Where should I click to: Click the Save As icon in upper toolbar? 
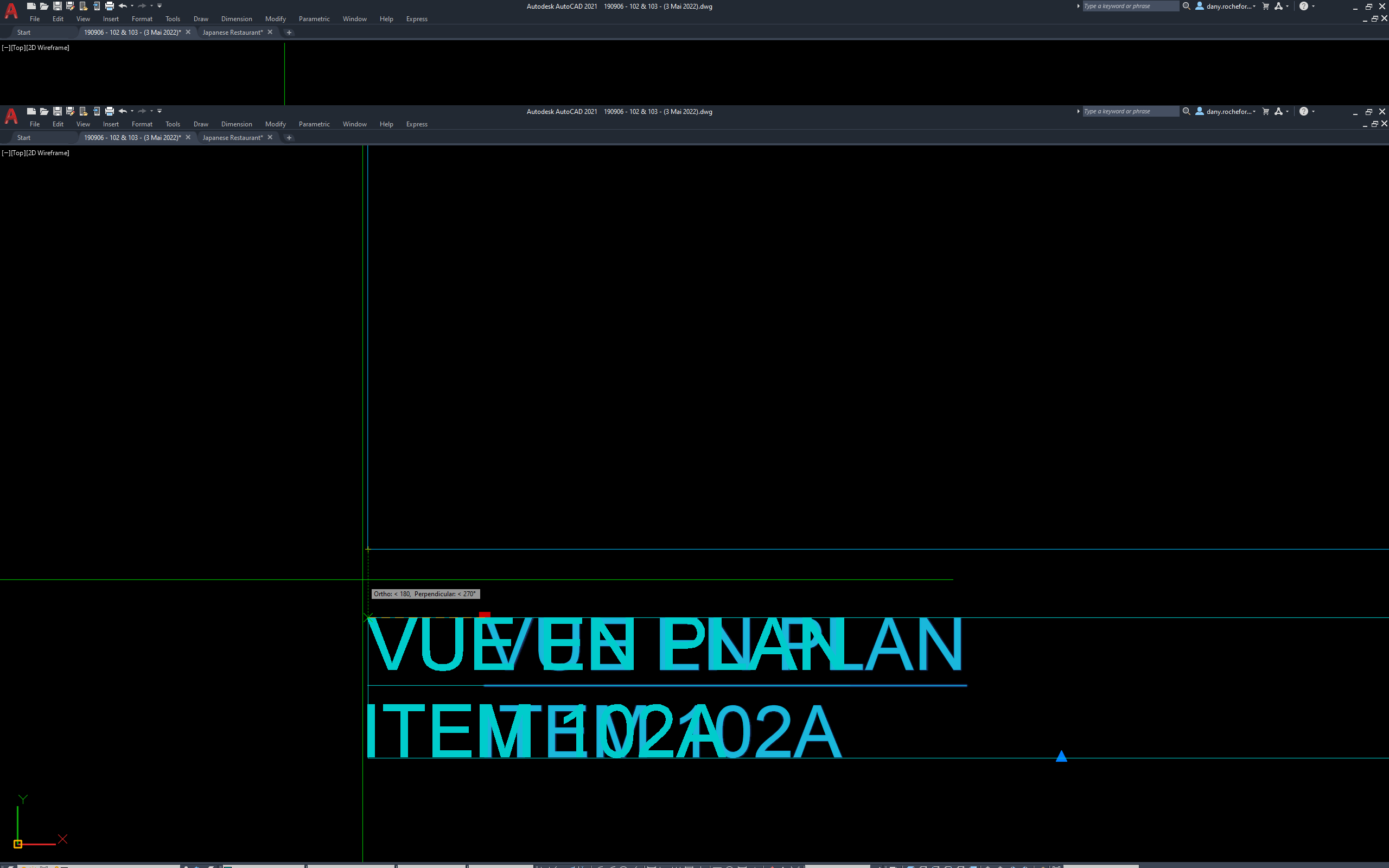(x=70, y=6)
